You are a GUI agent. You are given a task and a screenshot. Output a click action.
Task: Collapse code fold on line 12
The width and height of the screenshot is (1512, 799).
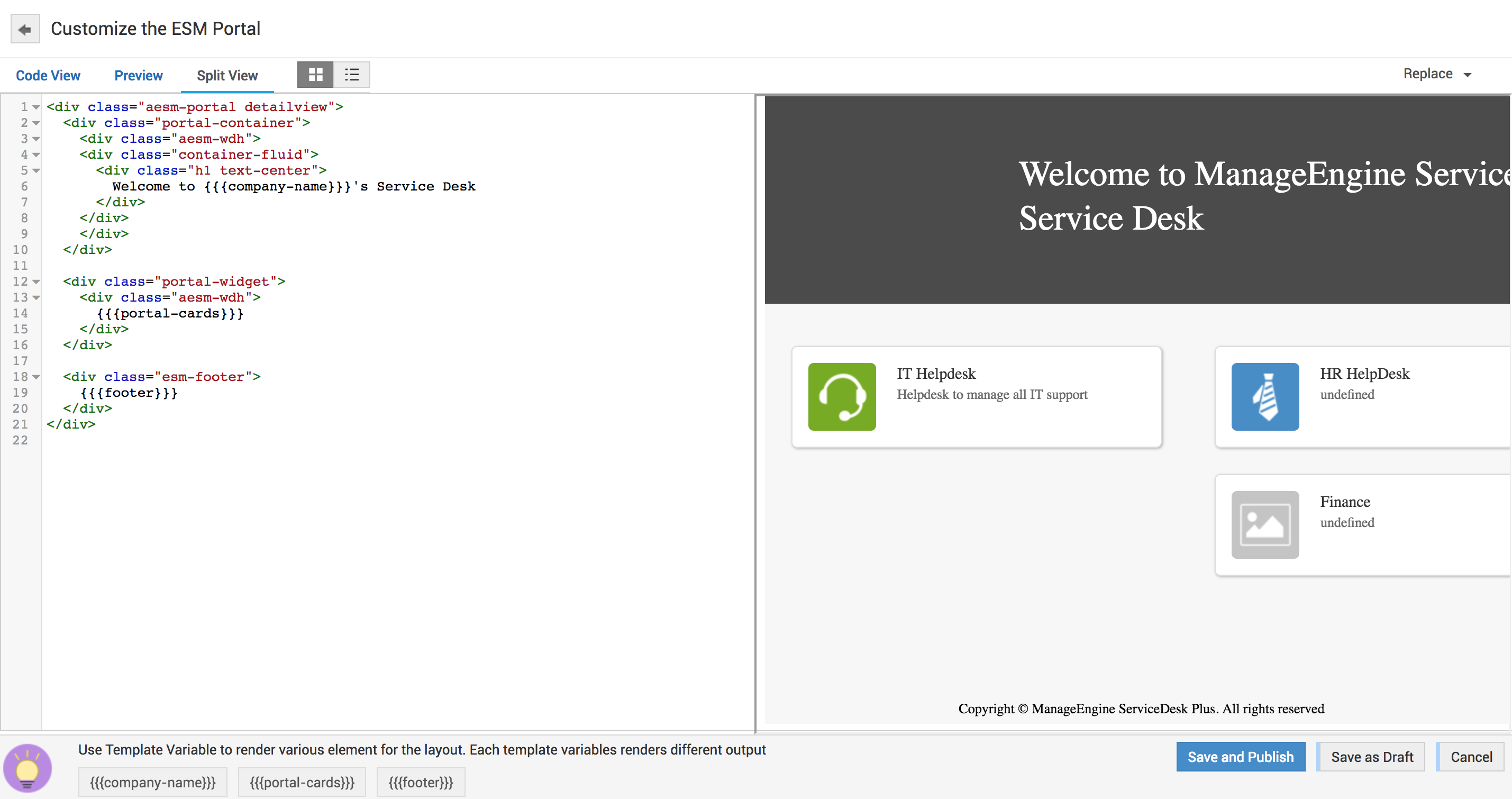click(36, 282)
